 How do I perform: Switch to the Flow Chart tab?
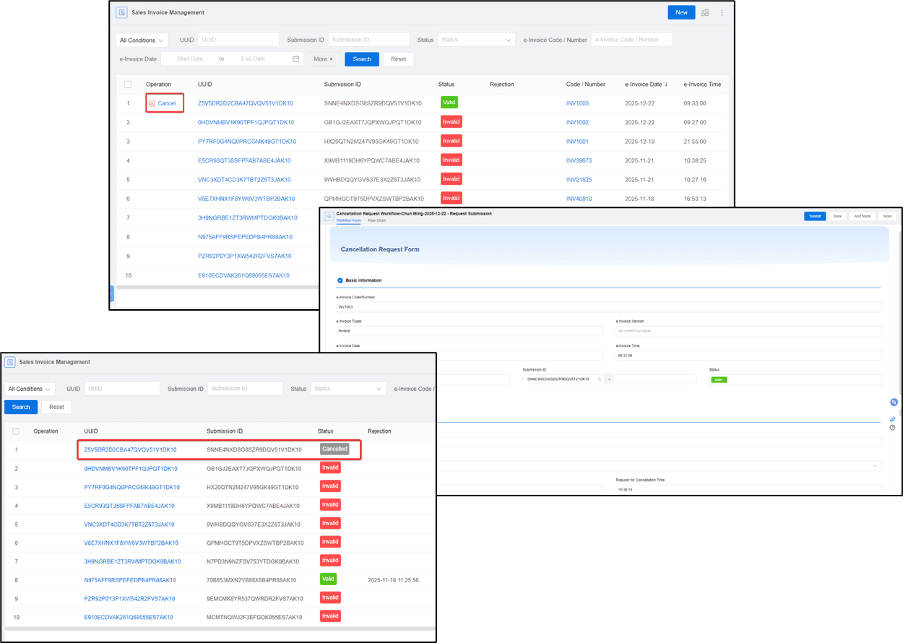377,221
